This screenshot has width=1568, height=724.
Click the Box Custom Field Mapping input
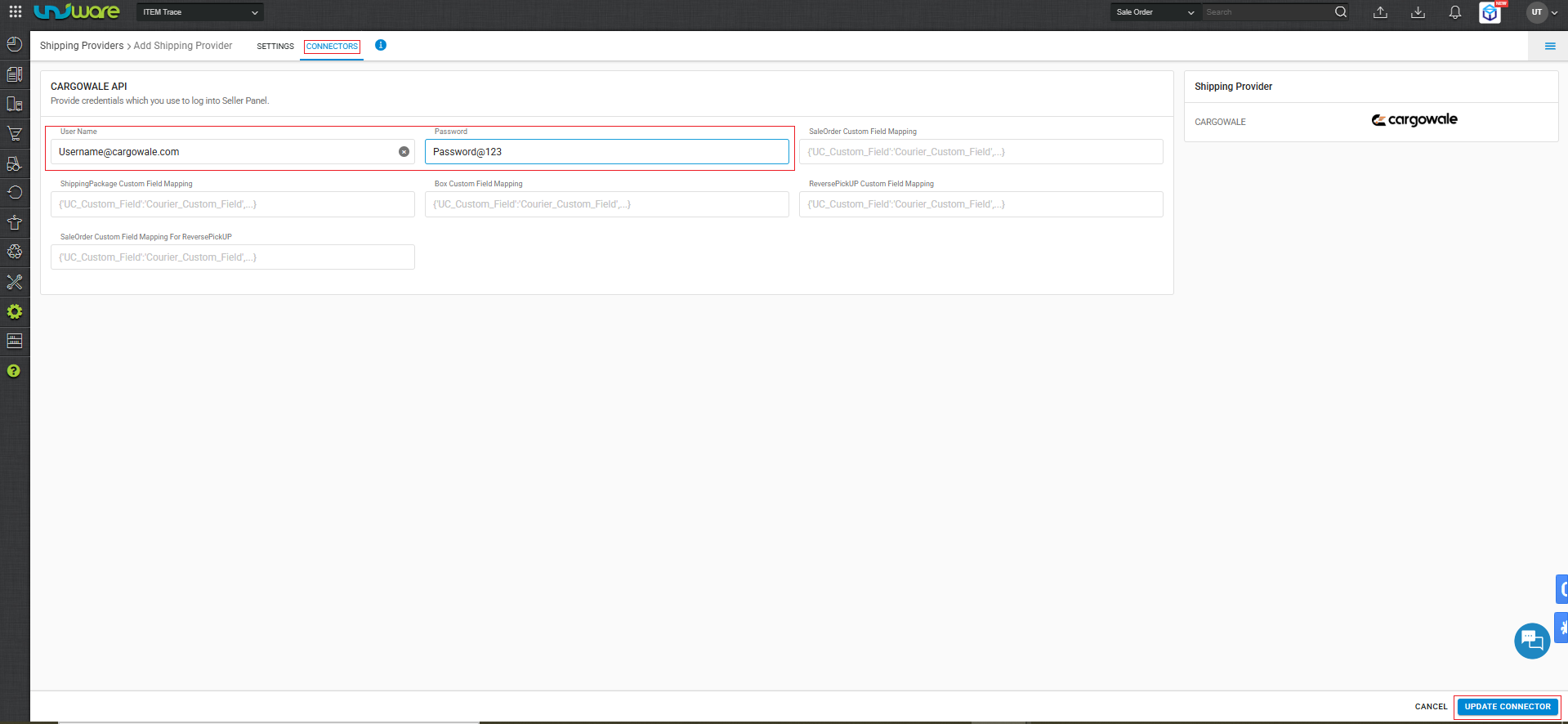tap(607, 204)
